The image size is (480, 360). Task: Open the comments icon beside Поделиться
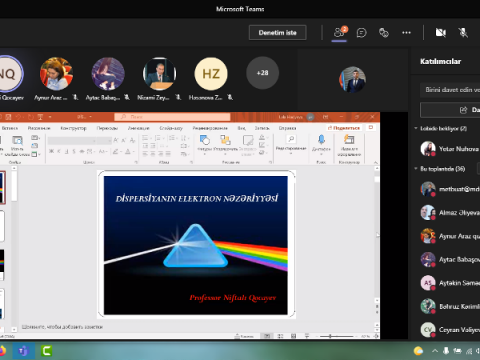coord(371,128)
